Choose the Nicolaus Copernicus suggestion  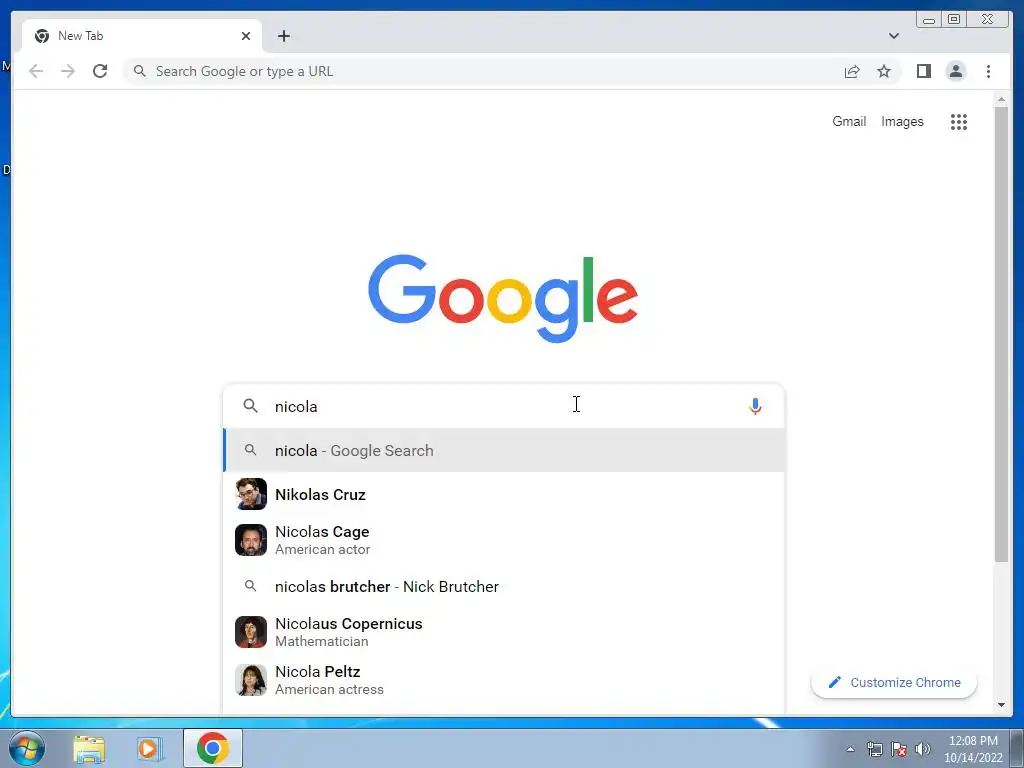tap(504, 632)
